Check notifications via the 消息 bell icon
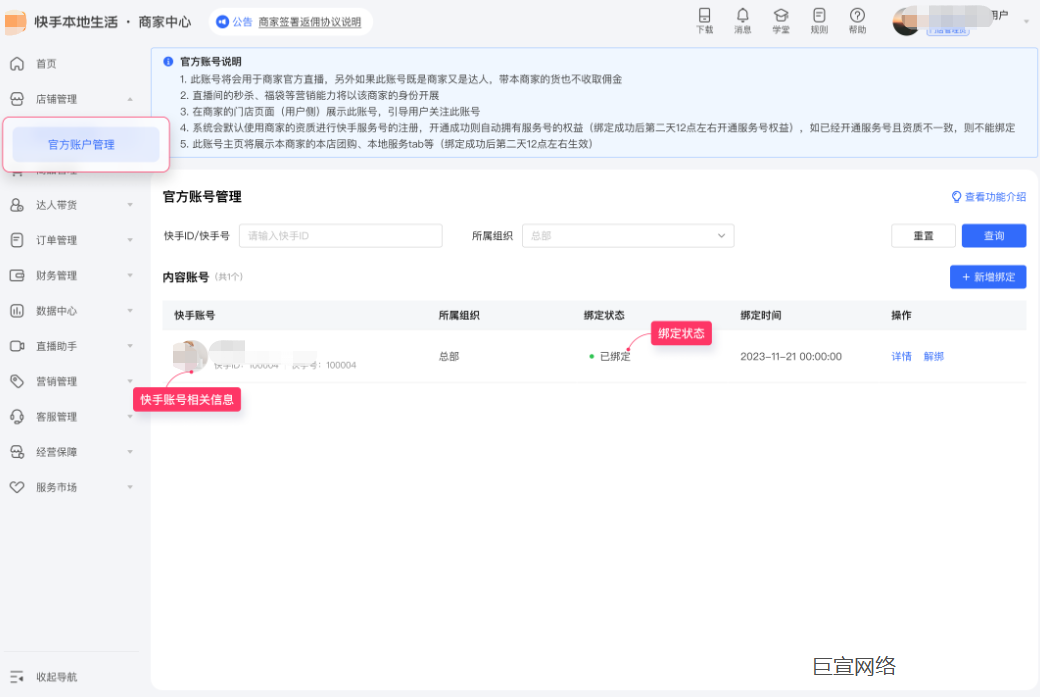 pos(744,20)
